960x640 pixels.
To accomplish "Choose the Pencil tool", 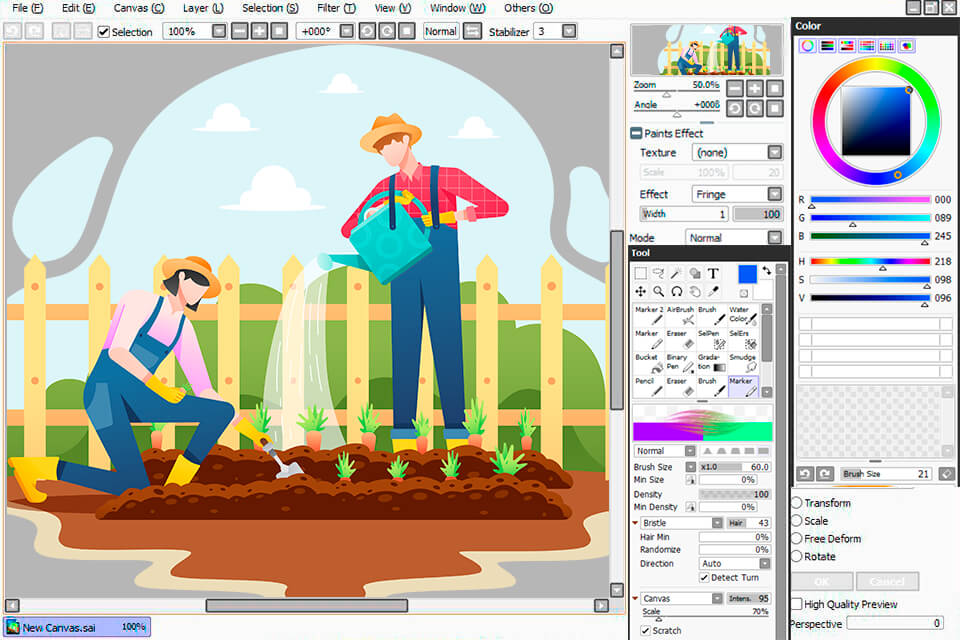I will [649, 386].
